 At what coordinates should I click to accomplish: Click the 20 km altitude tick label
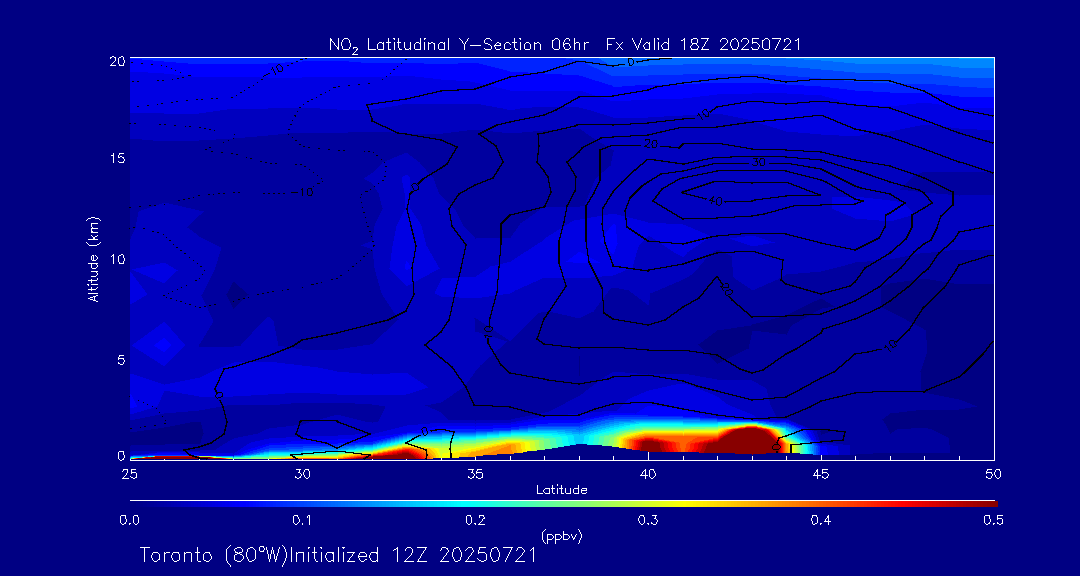(116, 60)
